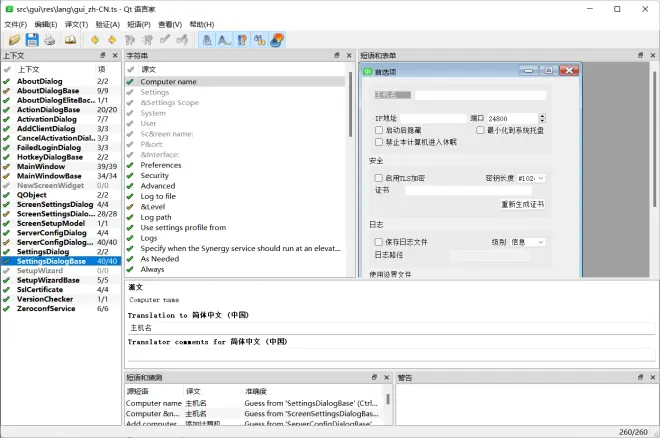Check the 禁止本计算机进入休眠 checkbox
This screenshot has width=660, height=438.
pos(379,142)
